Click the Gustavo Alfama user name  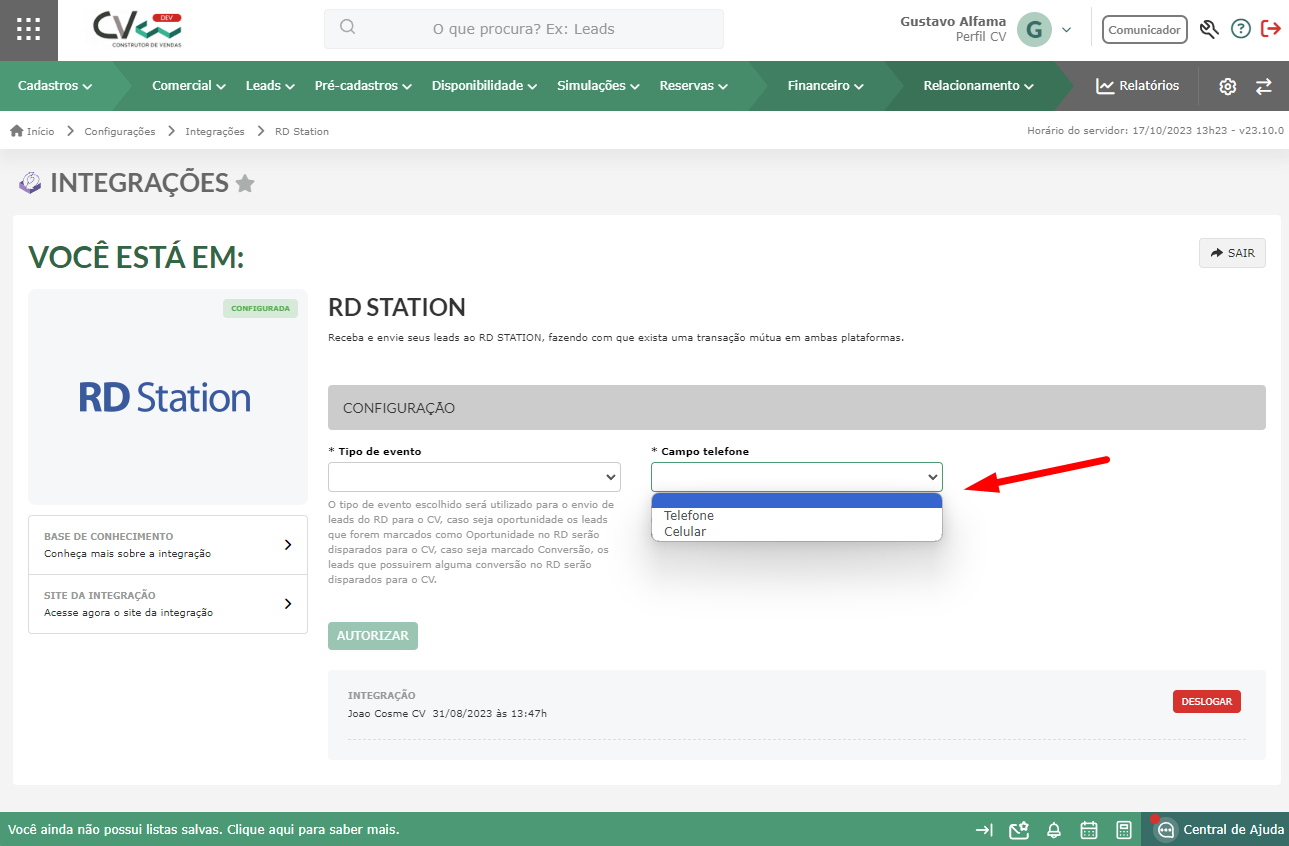click(x=953, y=22)
